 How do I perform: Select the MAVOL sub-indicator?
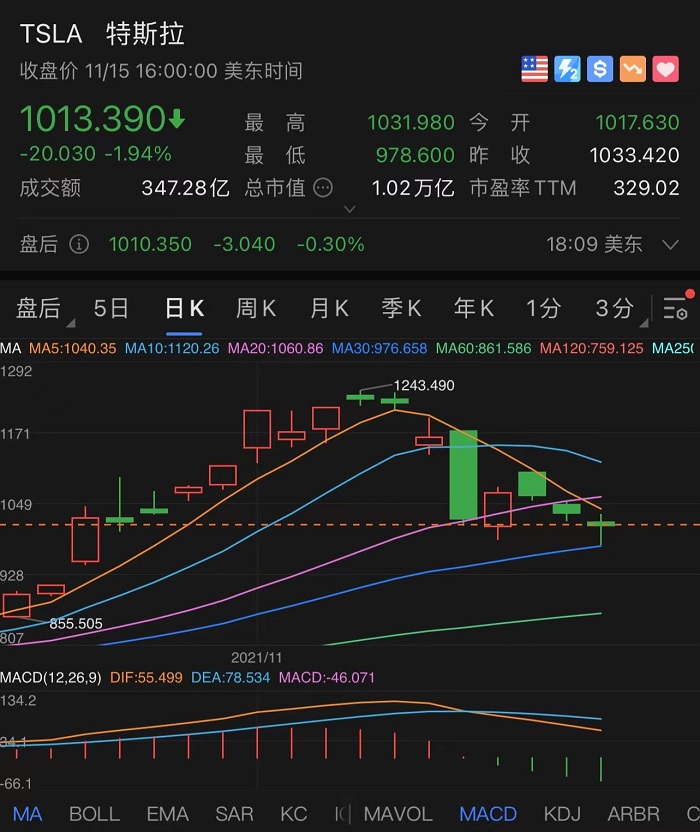(398, 814)
